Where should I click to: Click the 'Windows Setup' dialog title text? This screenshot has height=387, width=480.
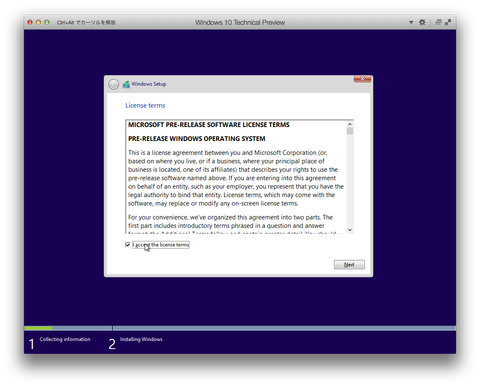(149, 84)
